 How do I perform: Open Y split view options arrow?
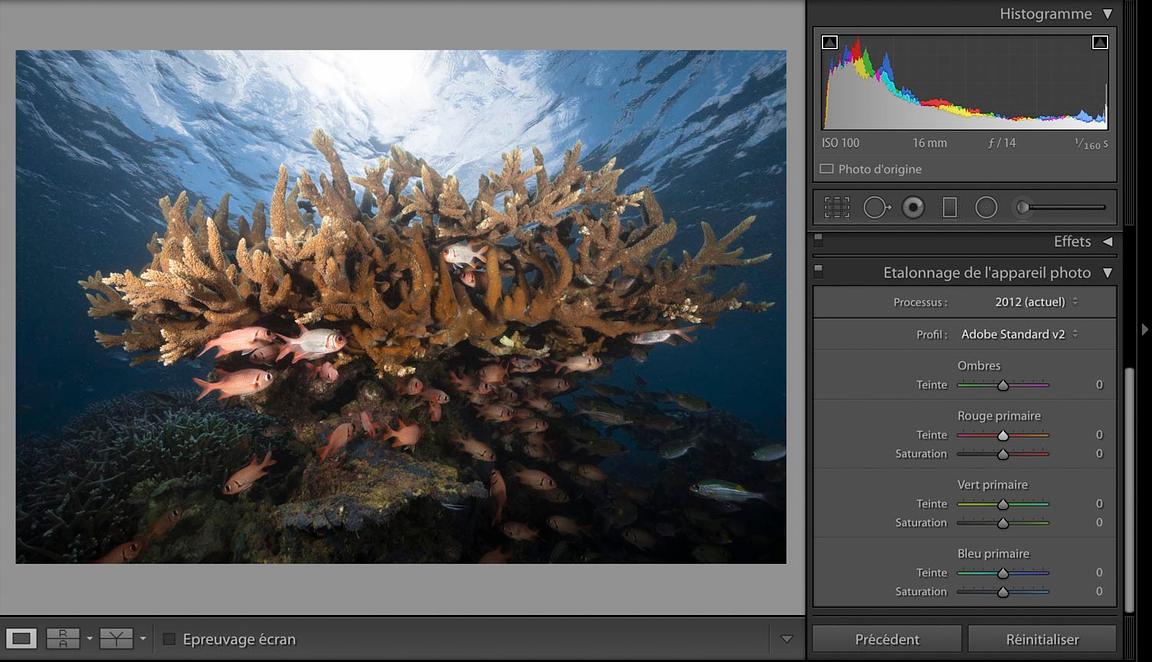click(x=143, y=638)
